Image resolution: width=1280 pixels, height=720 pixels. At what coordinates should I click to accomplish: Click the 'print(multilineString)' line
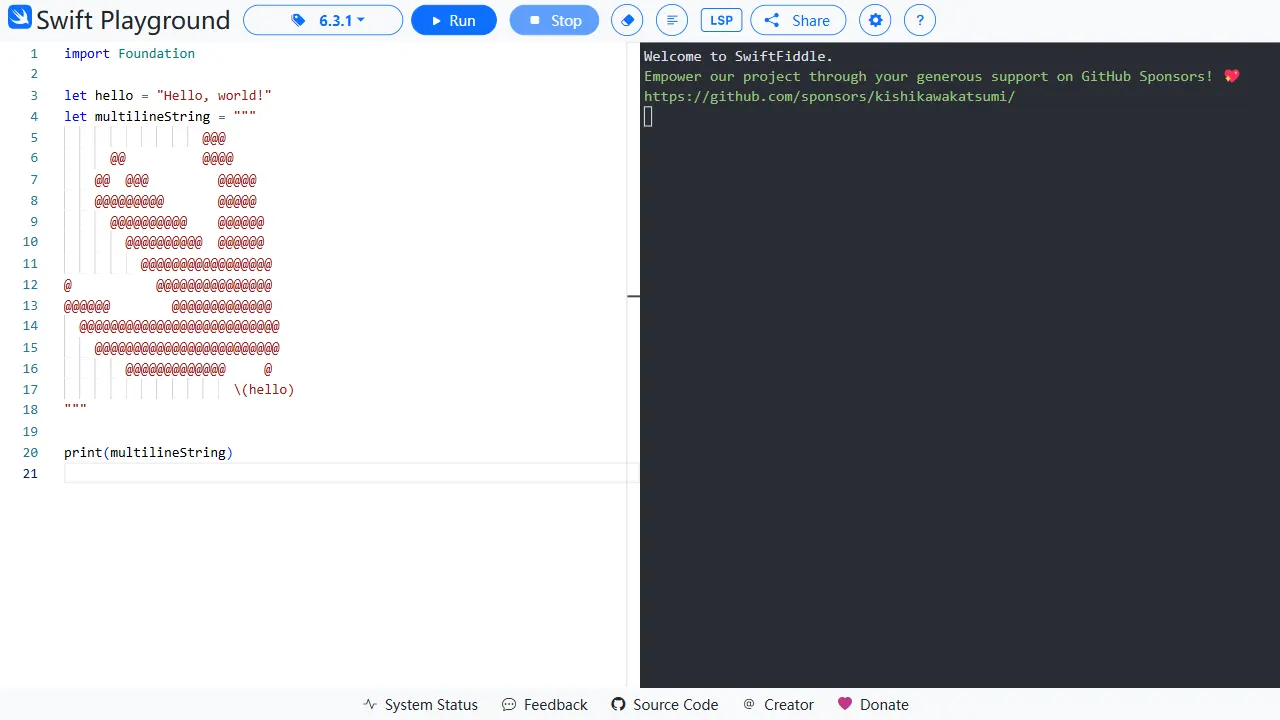pyautogui.click(x=148, y=453)
